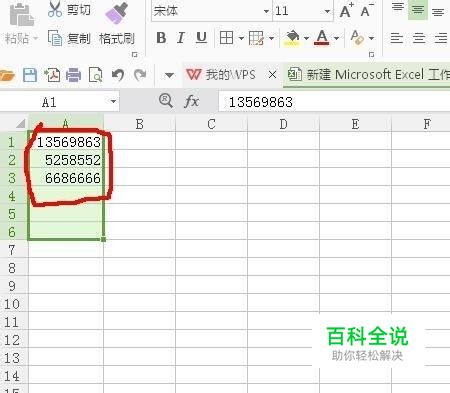Close the 我的WPS tab

coord(272,75)
